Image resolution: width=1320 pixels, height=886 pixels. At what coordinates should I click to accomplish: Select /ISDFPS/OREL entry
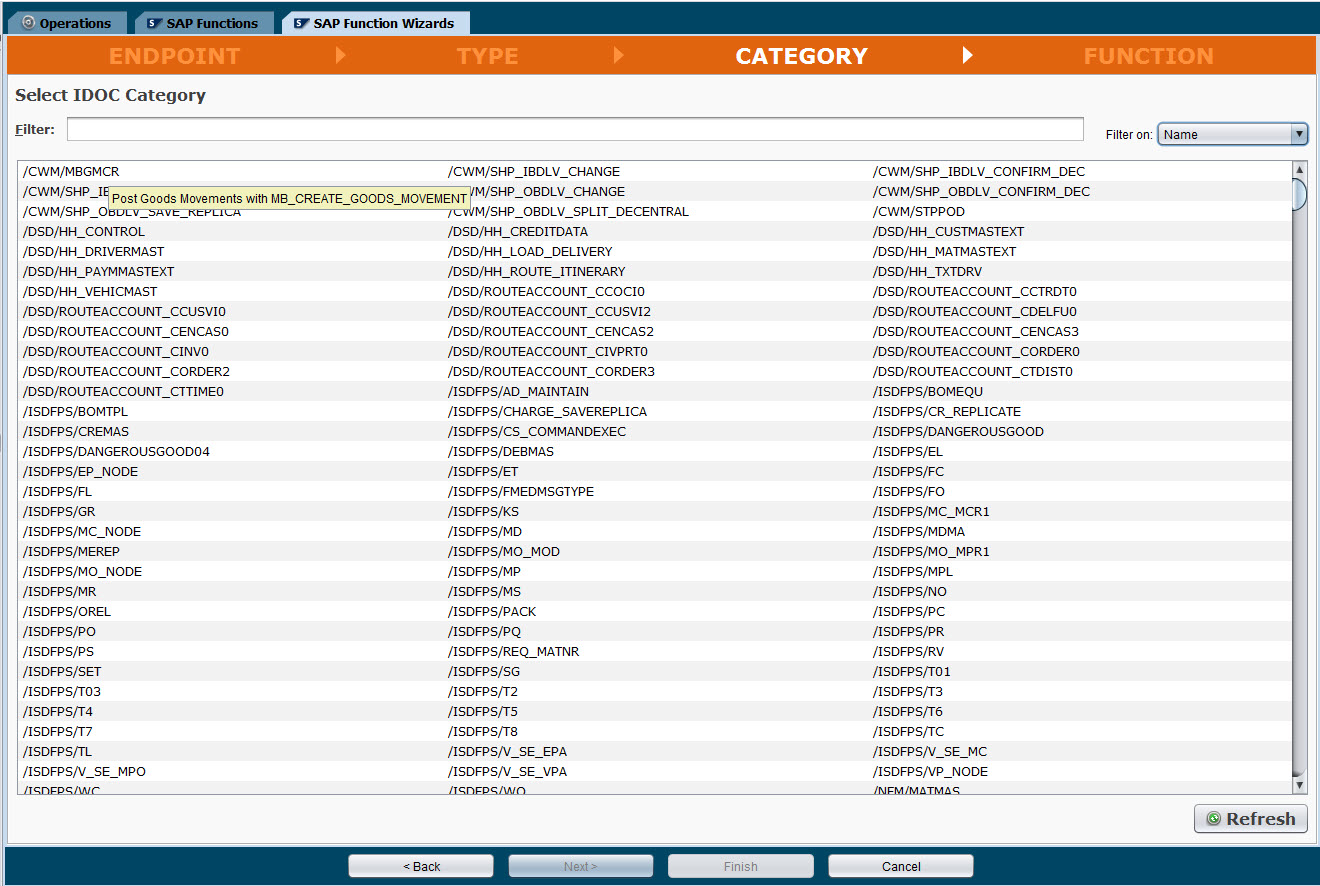[67, 612]
